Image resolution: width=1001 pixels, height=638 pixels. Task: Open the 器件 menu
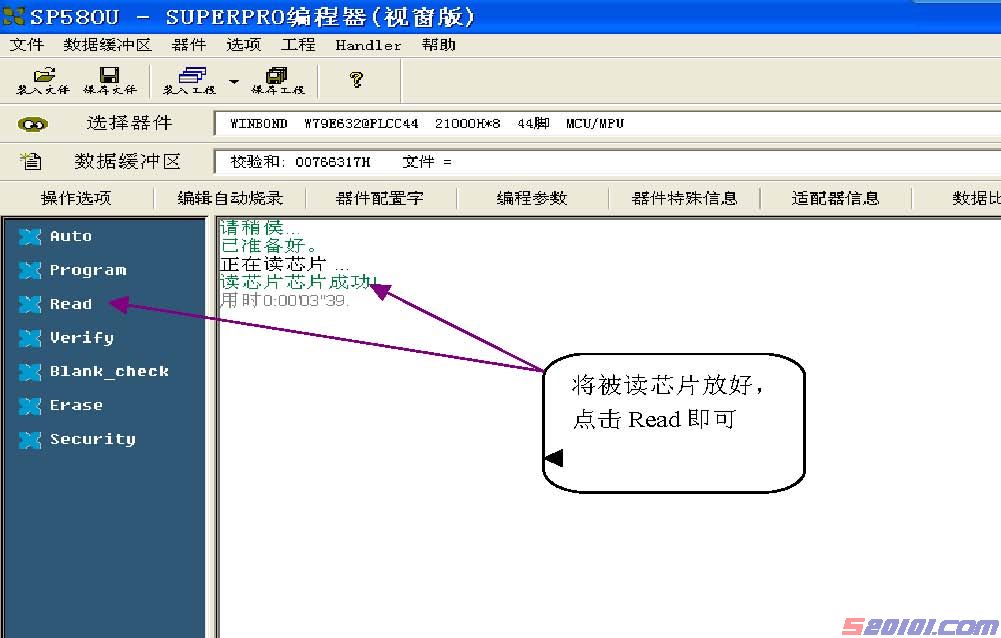tap(188, 45)
